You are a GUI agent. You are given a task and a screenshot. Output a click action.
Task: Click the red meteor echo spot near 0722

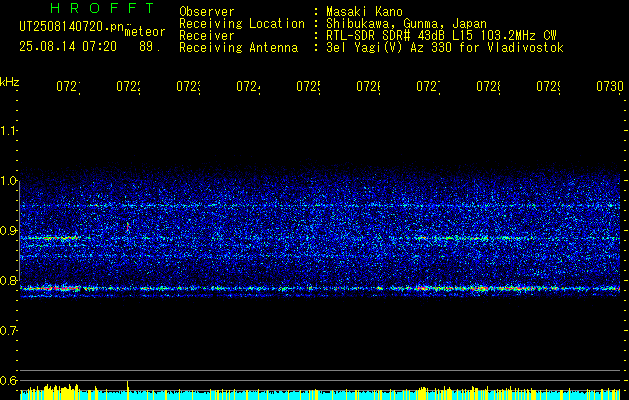[128, 227]
